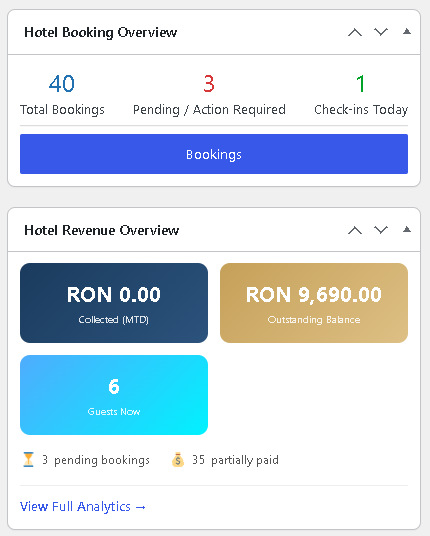
Task: Select the 40 Total Bookings figure
Action: [x=62, y=84]
